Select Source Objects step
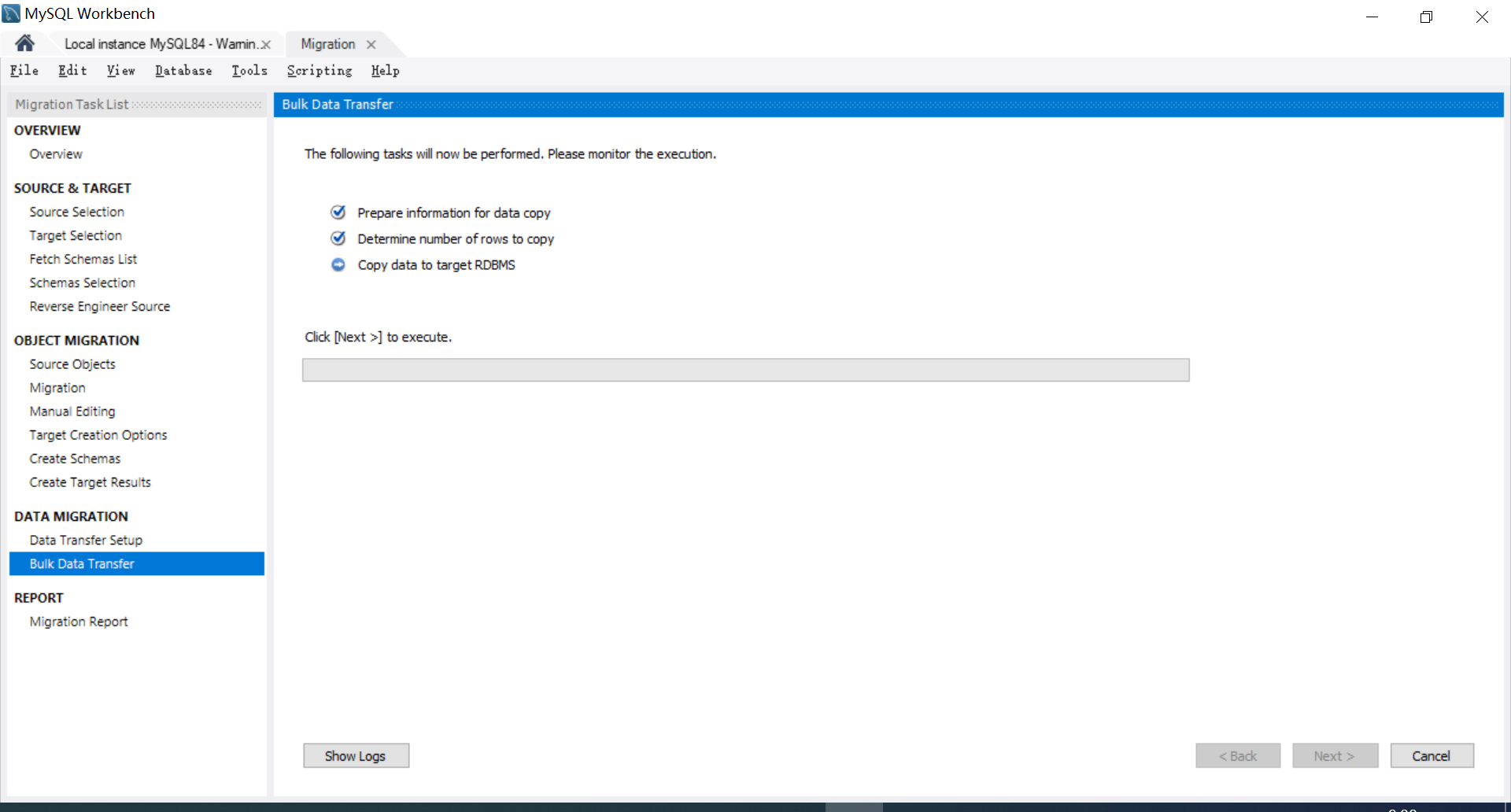Screen dimensions: 1511x812 pos(72,364)
